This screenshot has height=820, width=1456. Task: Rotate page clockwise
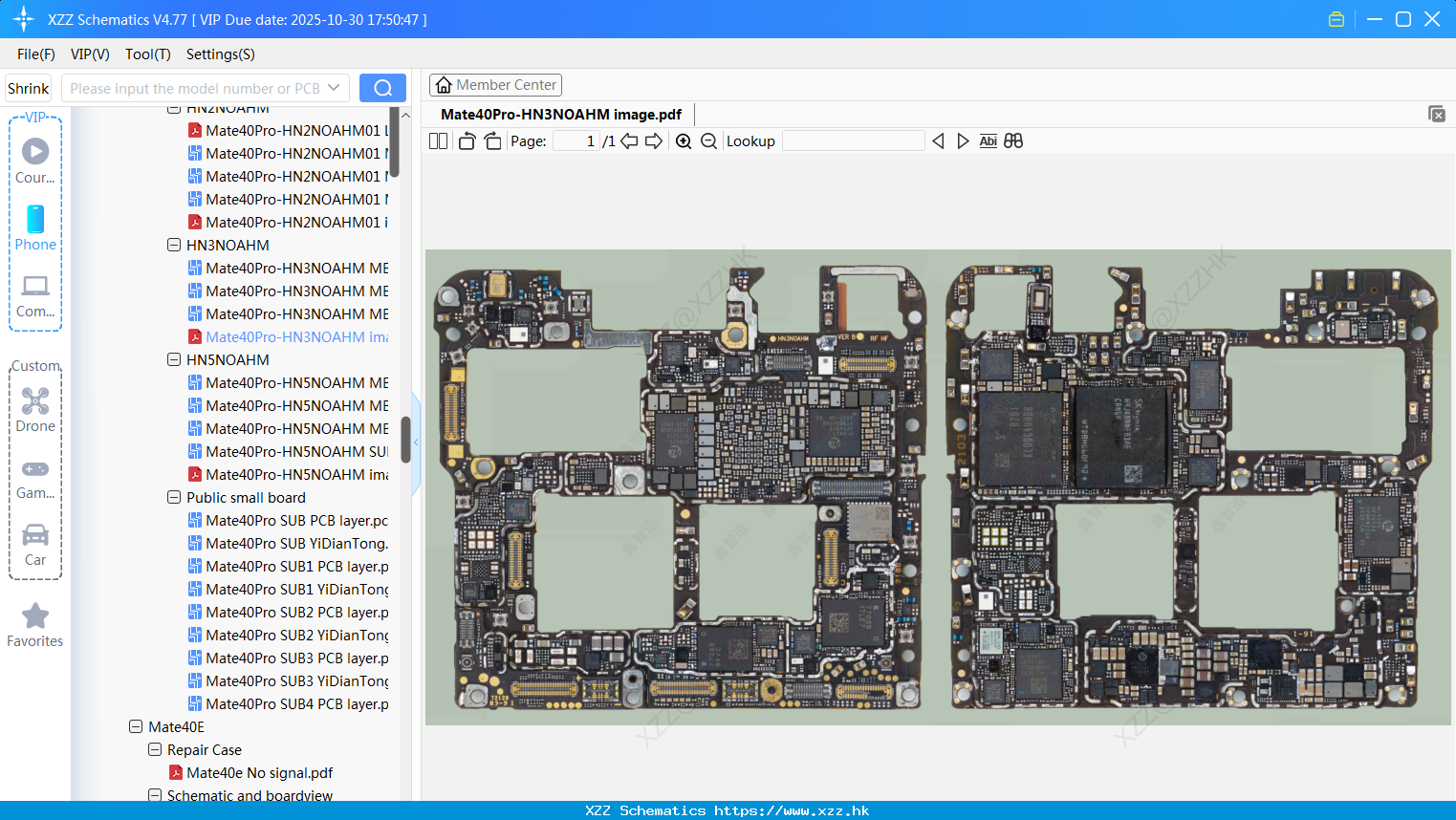pos(492,141)
